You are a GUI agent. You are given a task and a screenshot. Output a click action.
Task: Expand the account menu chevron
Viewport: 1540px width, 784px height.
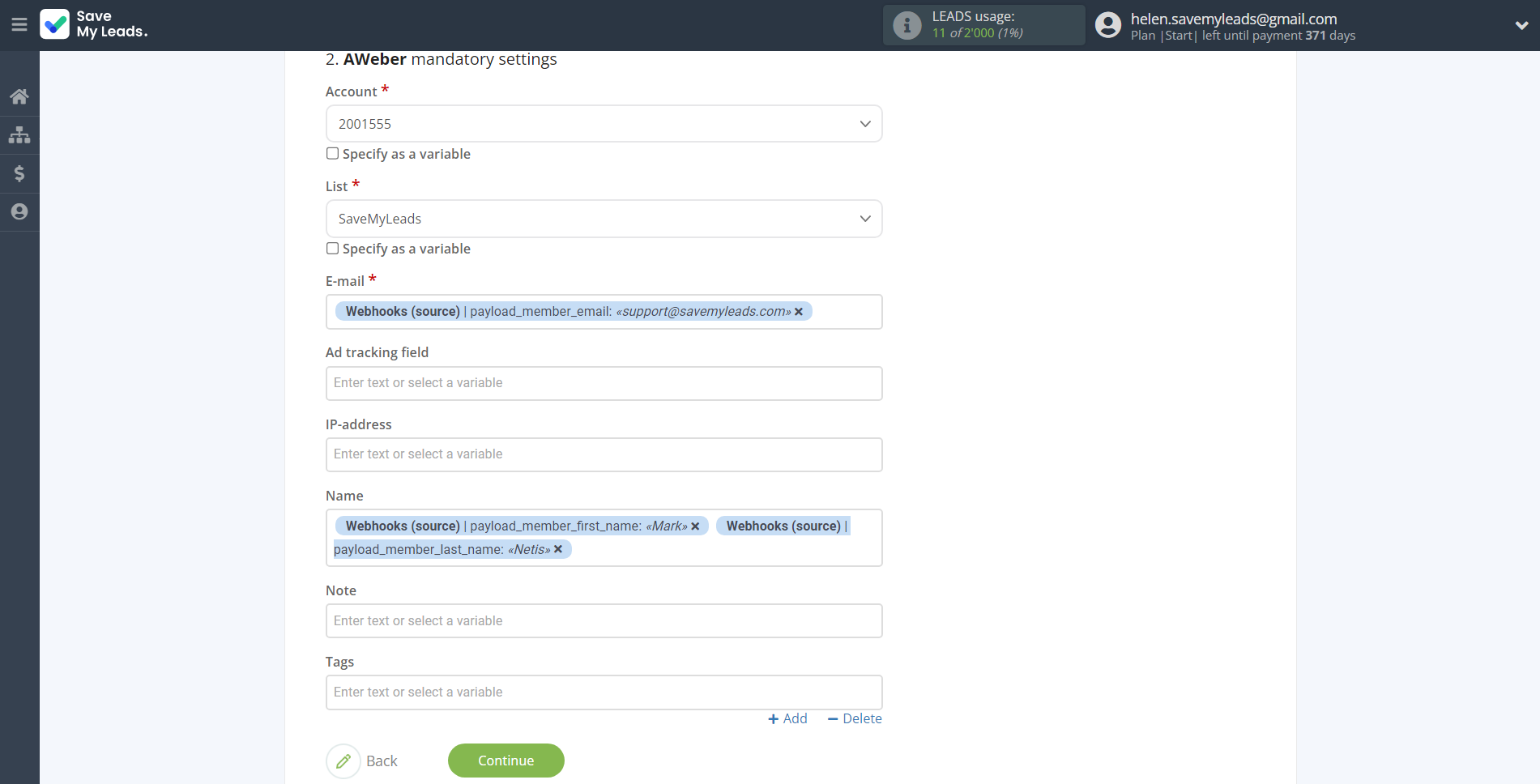(x=1521, y=25)
